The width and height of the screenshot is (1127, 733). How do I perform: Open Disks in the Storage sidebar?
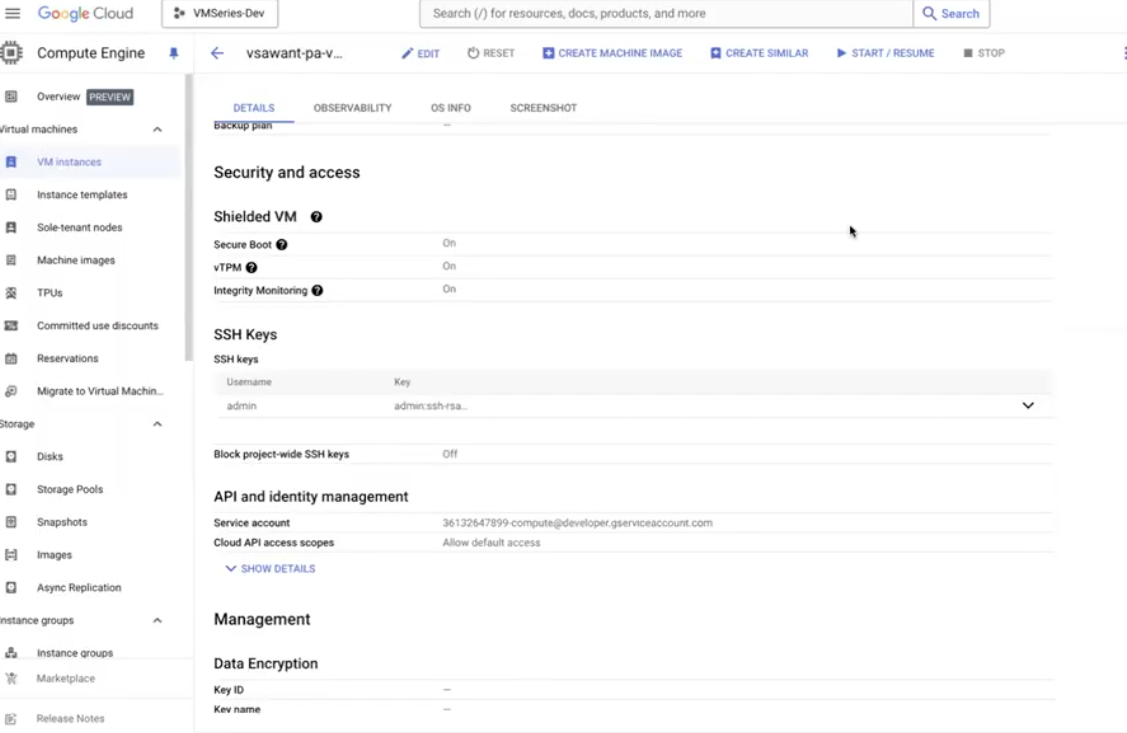(x=50, y=457)
